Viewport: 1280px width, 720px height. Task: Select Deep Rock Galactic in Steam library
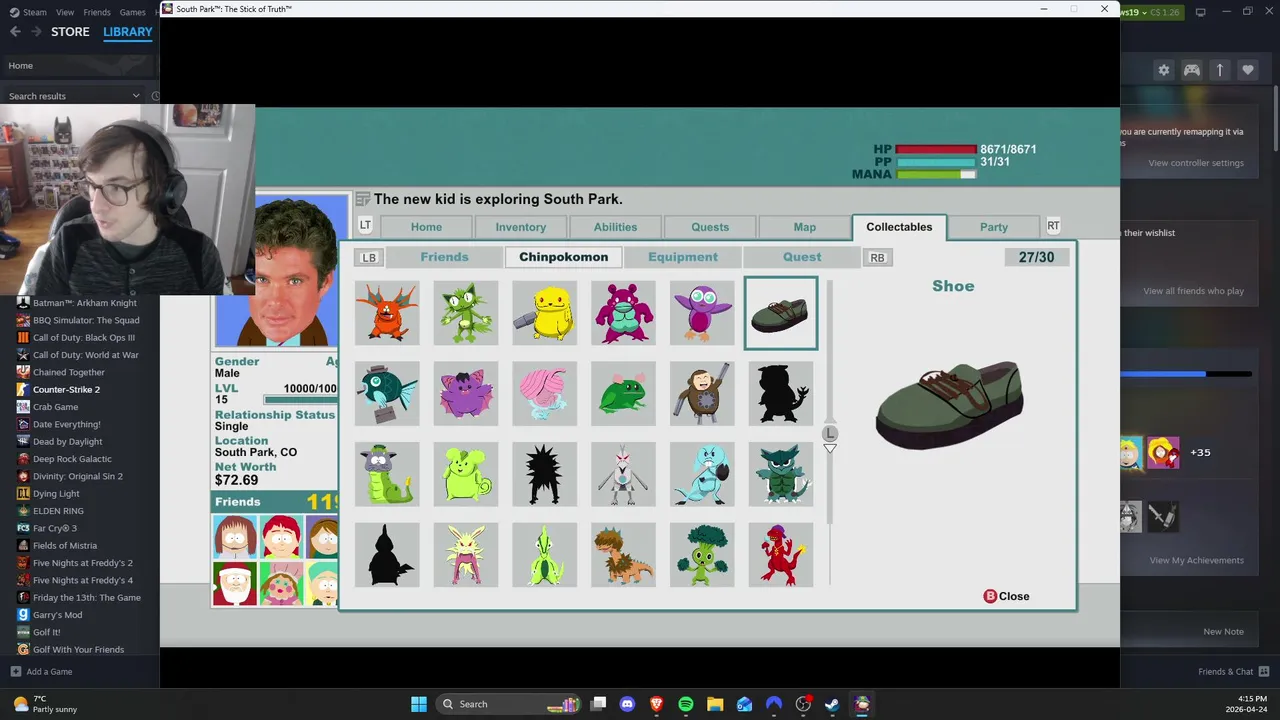pos(72,459)
